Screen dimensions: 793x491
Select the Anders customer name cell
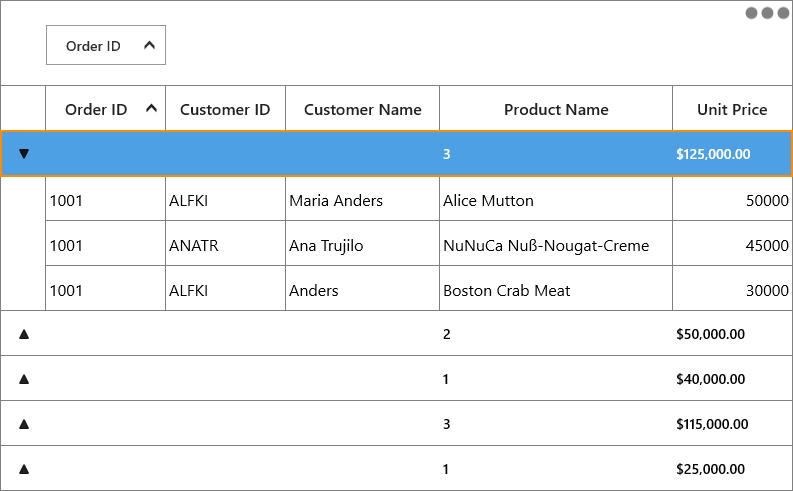pos(363,288)
